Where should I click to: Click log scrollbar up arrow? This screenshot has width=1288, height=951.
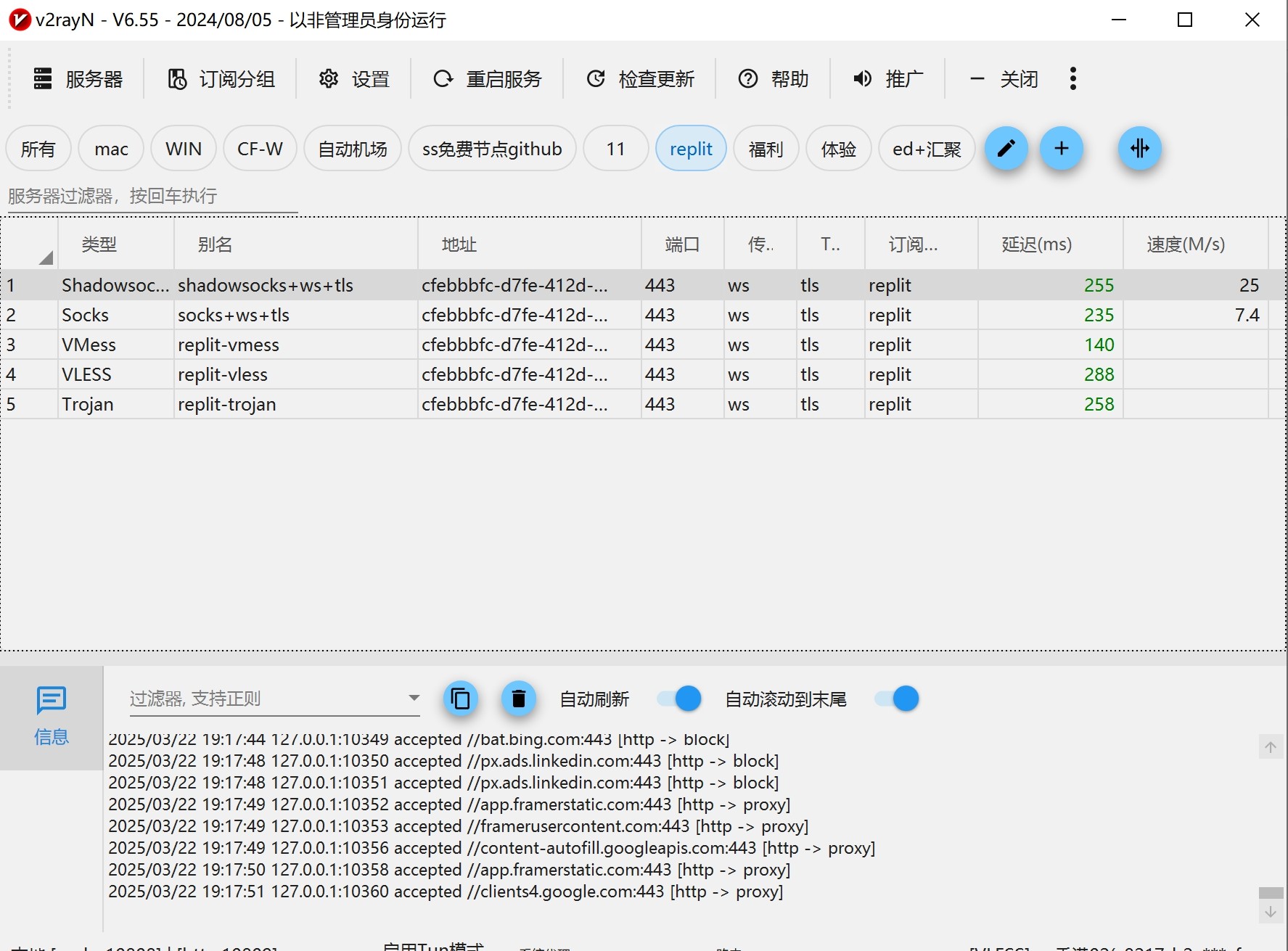coord(1271,746)
